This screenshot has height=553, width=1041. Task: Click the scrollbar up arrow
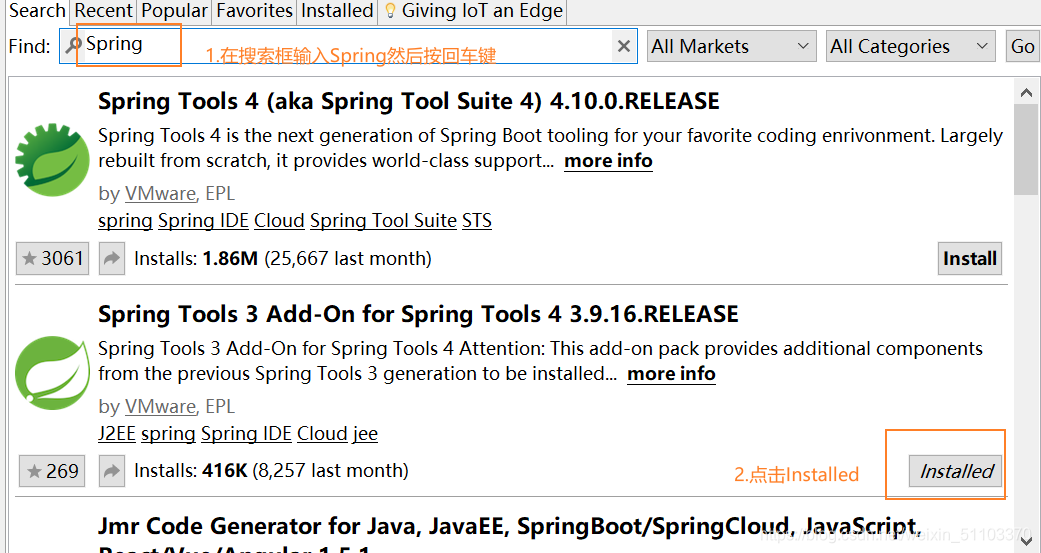pyautogui.click(x=1027, y=94)
